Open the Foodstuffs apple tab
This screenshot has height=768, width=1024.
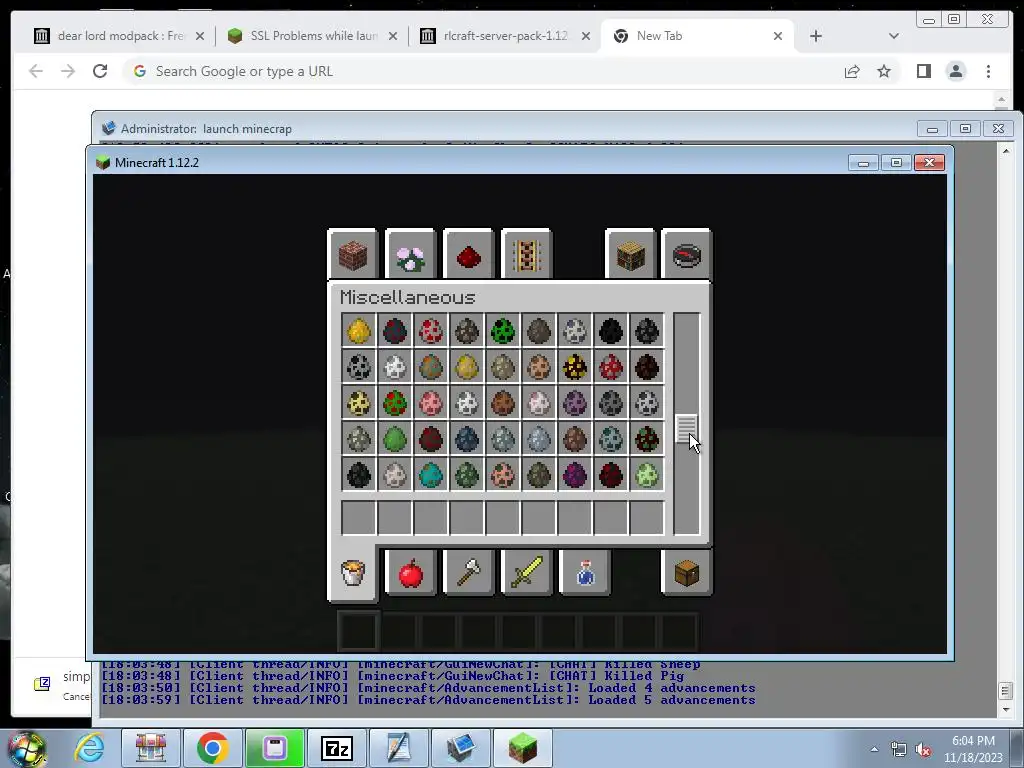(x=410, y=573)
